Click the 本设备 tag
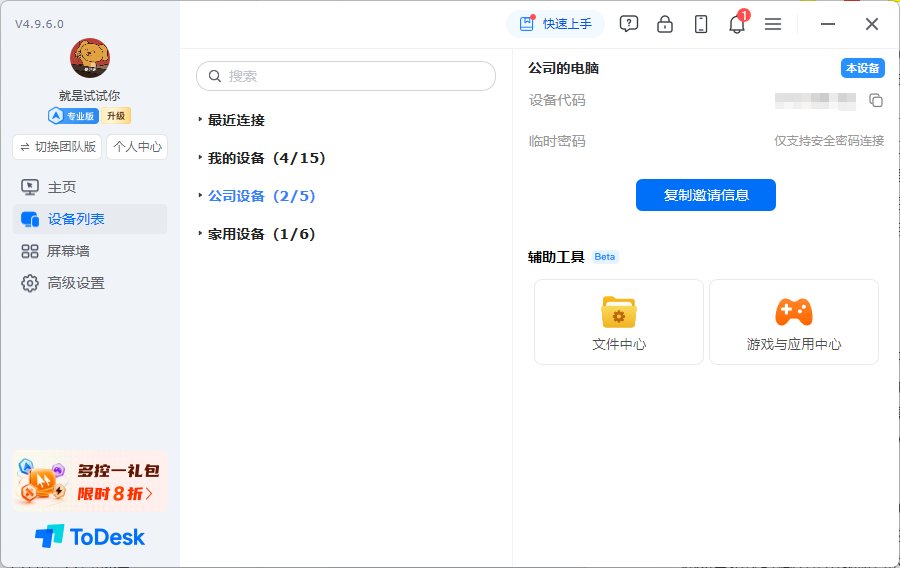The image size is (900, 568). click(863, 68)
